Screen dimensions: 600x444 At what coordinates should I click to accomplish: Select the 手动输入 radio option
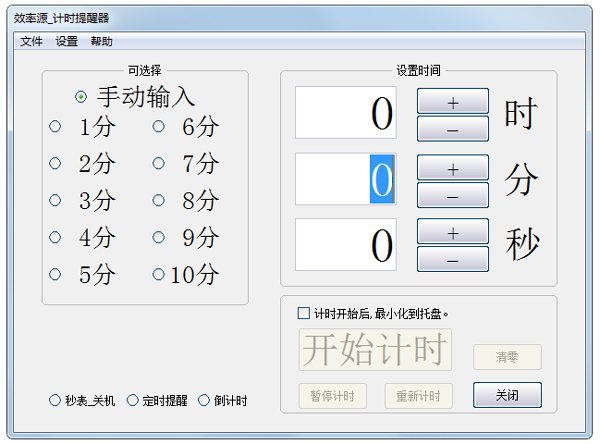(x=81, y=97)
